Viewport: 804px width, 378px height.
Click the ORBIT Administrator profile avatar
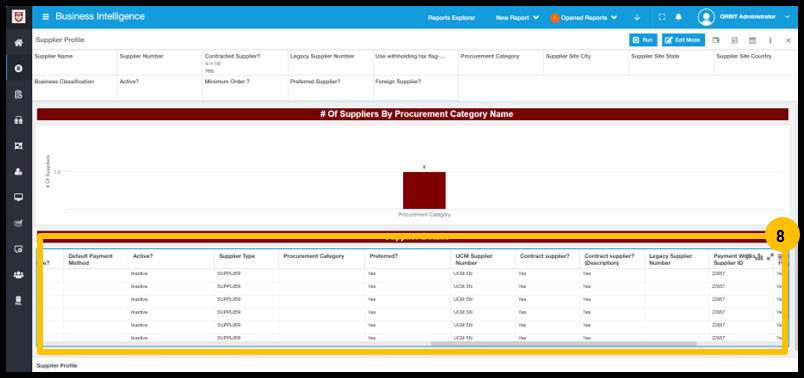(706, 17)
